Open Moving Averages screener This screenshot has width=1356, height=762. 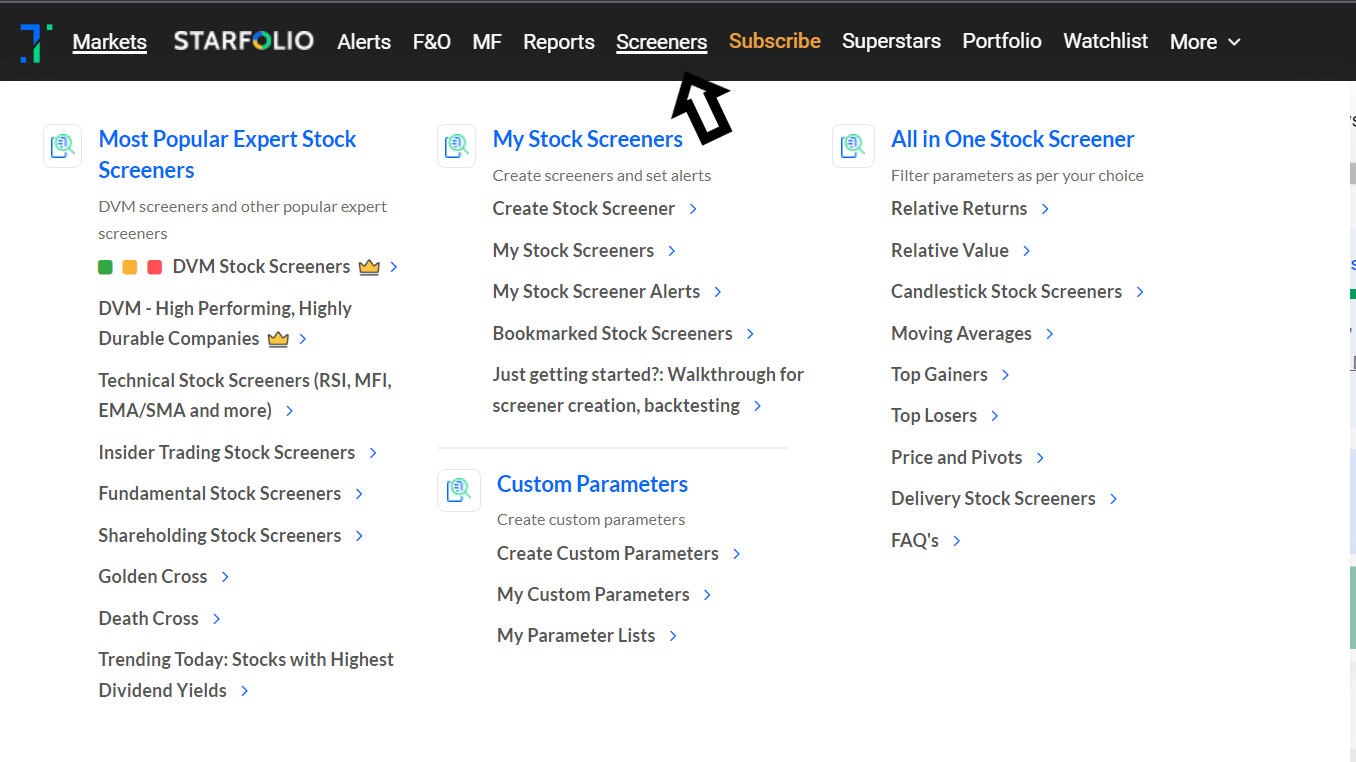click(961, 334)
